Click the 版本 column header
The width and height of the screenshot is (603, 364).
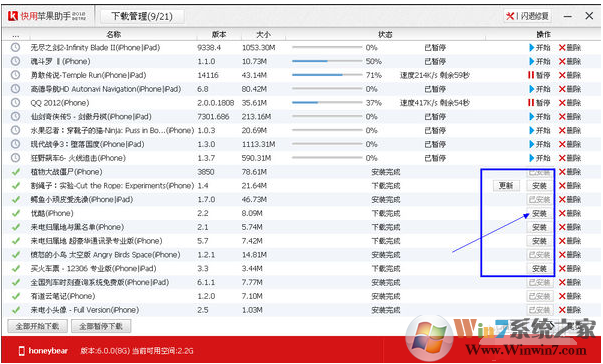pyautogui.click(x=219, y=34)
